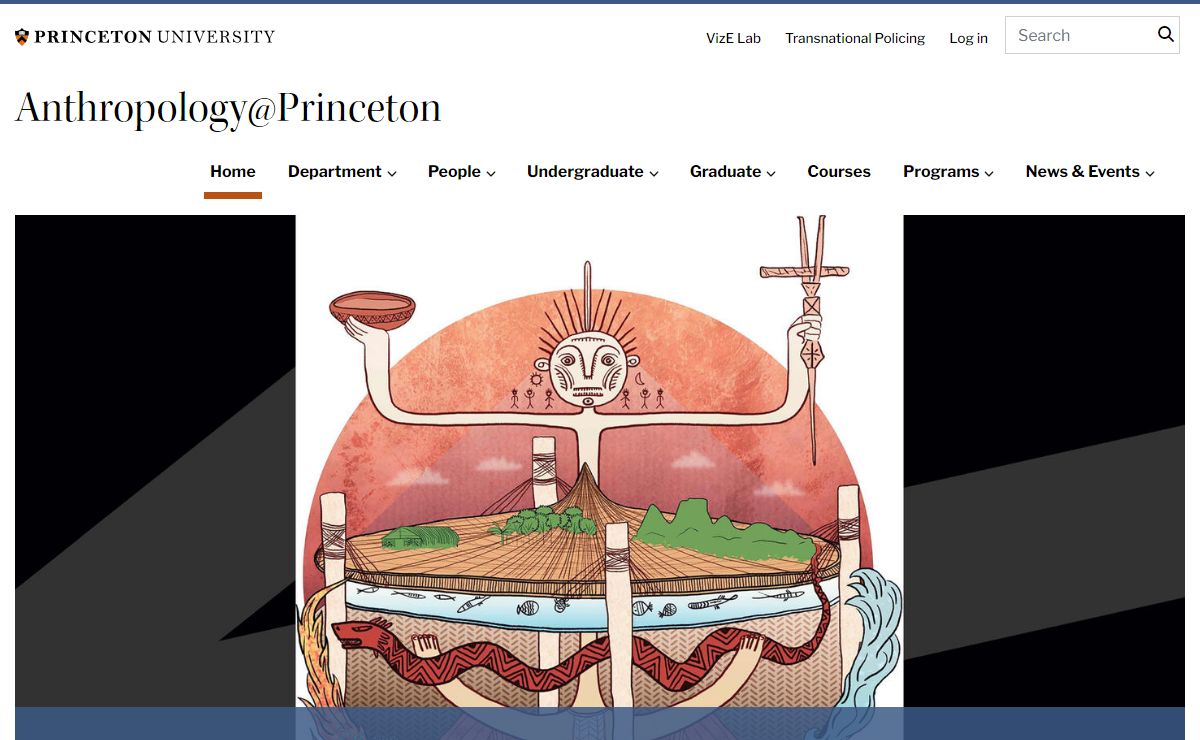Open the Undergraduate dropdown arrow
Screen dimensions: 1200x740
(x=654, y=173)
